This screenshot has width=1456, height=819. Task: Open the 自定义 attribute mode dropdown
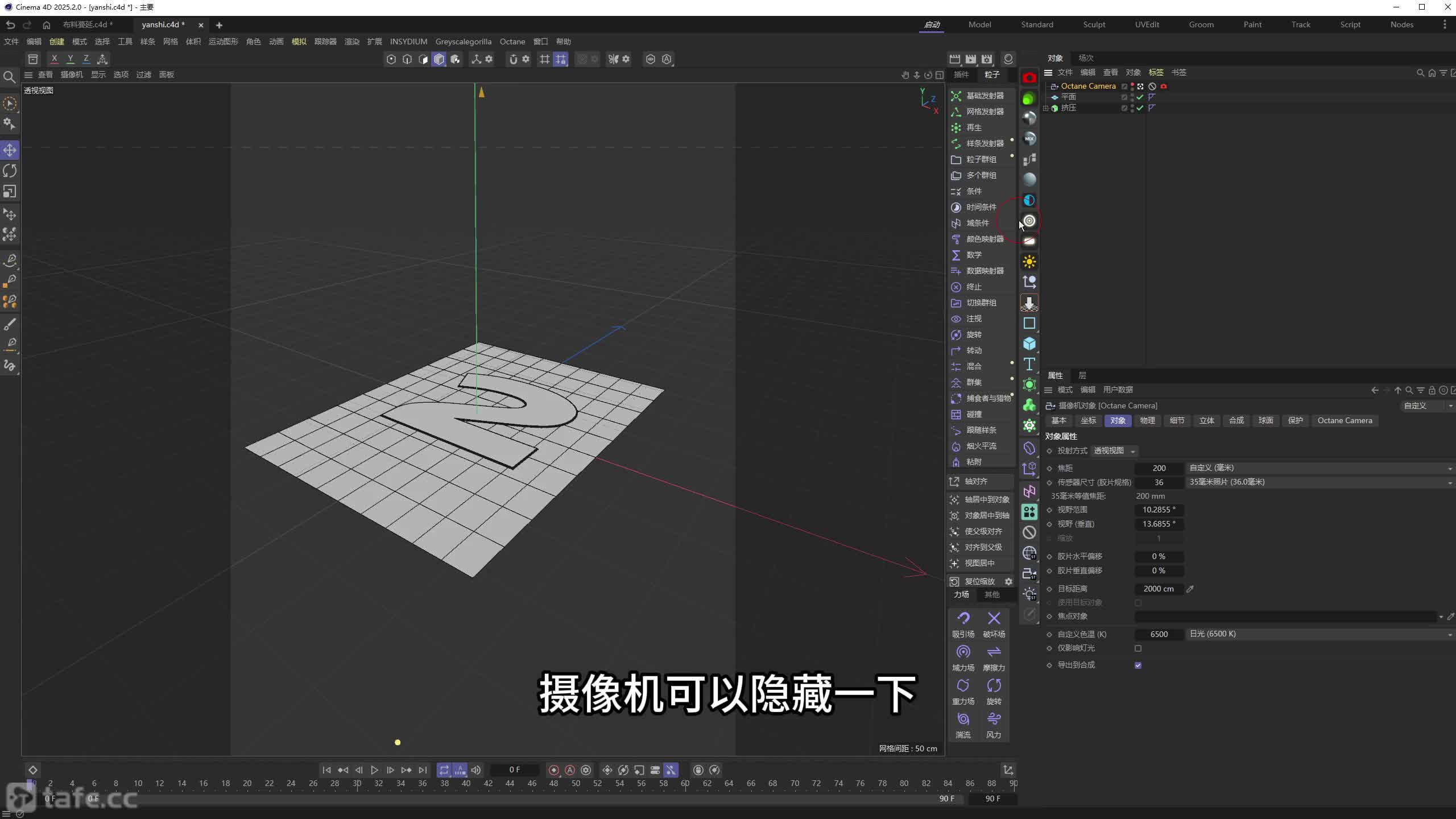[x=1428, y=406]
